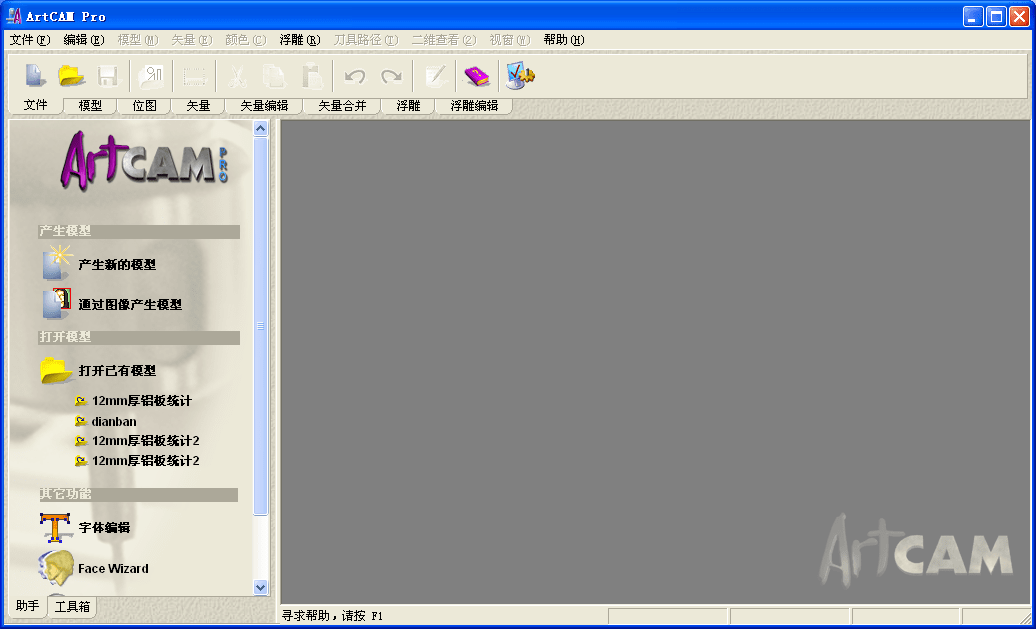Open the greyed 模型(M) menu
1036x629 pixels.
pyautogui.click(x=138, y=40)
